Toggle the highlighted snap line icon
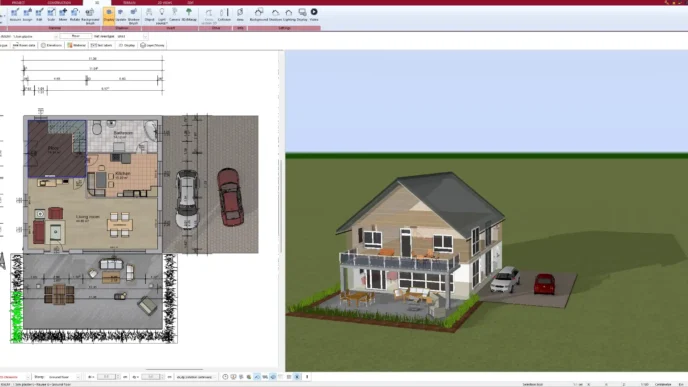688x387 pixels. click(x=257, y=377)
